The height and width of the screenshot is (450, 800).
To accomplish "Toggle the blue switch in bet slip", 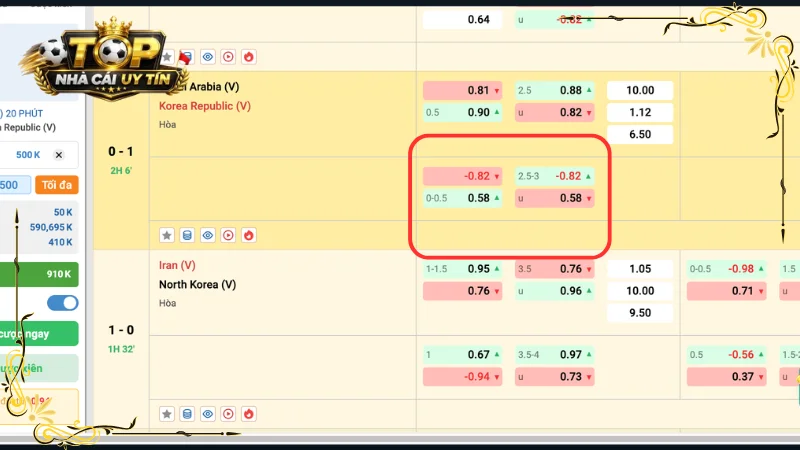I will pyautogui.click(x=63, y=303).
